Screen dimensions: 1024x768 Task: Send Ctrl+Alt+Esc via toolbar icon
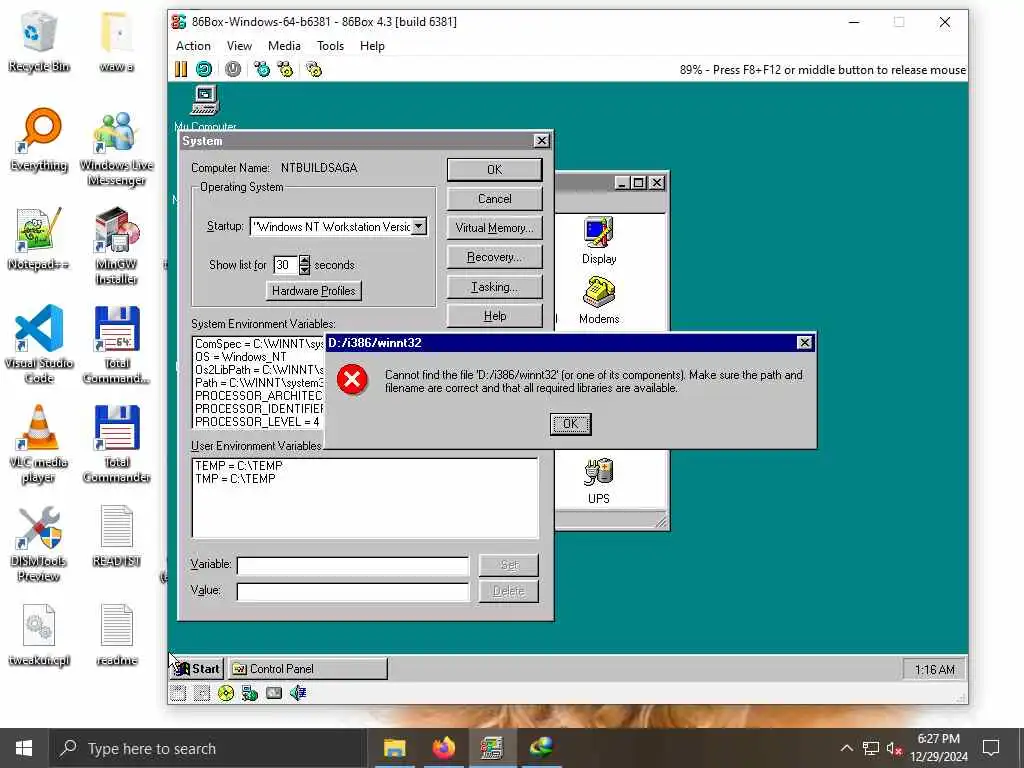tap(285, 69)
